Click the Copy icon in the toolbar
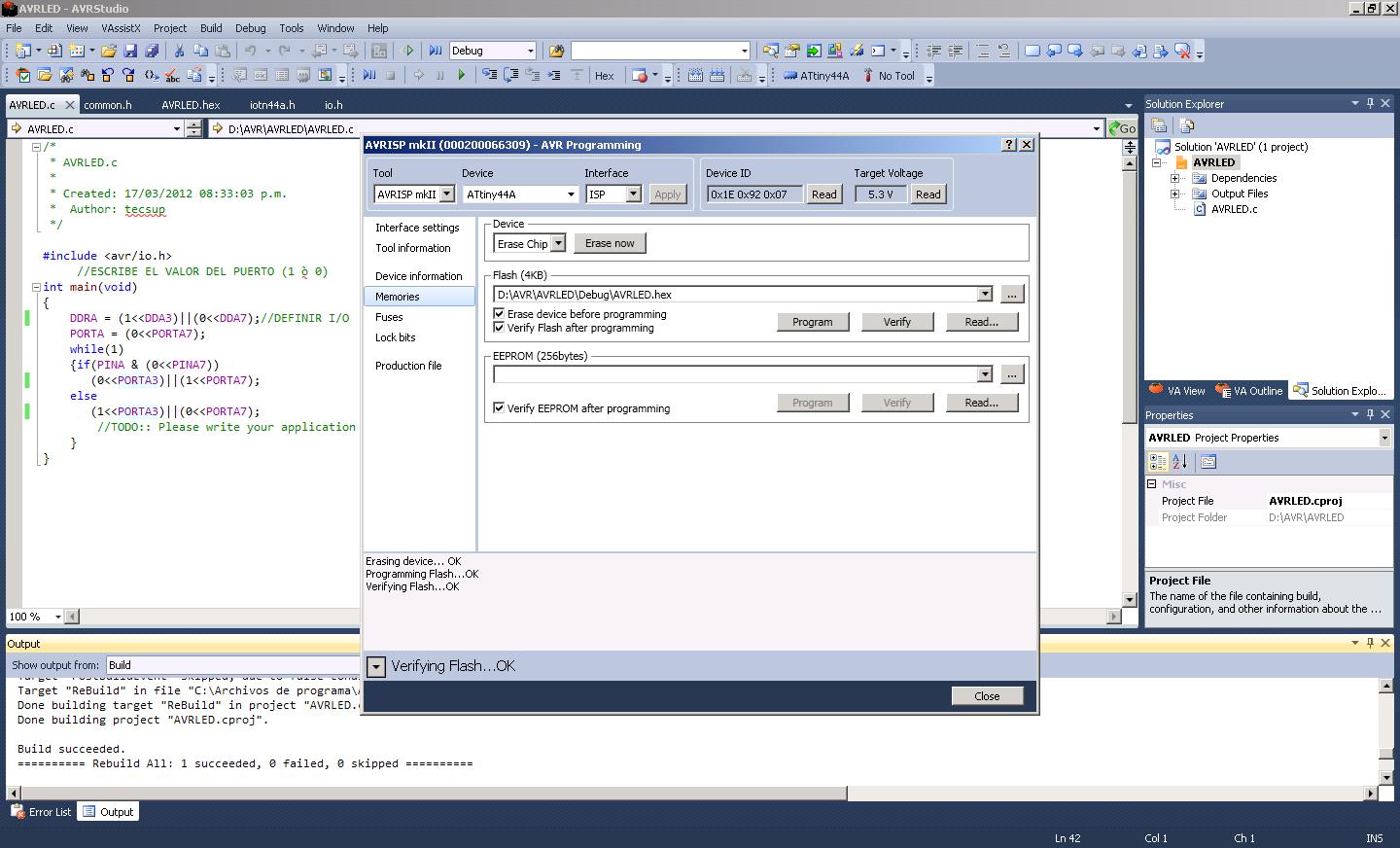 tap(200, 51)
